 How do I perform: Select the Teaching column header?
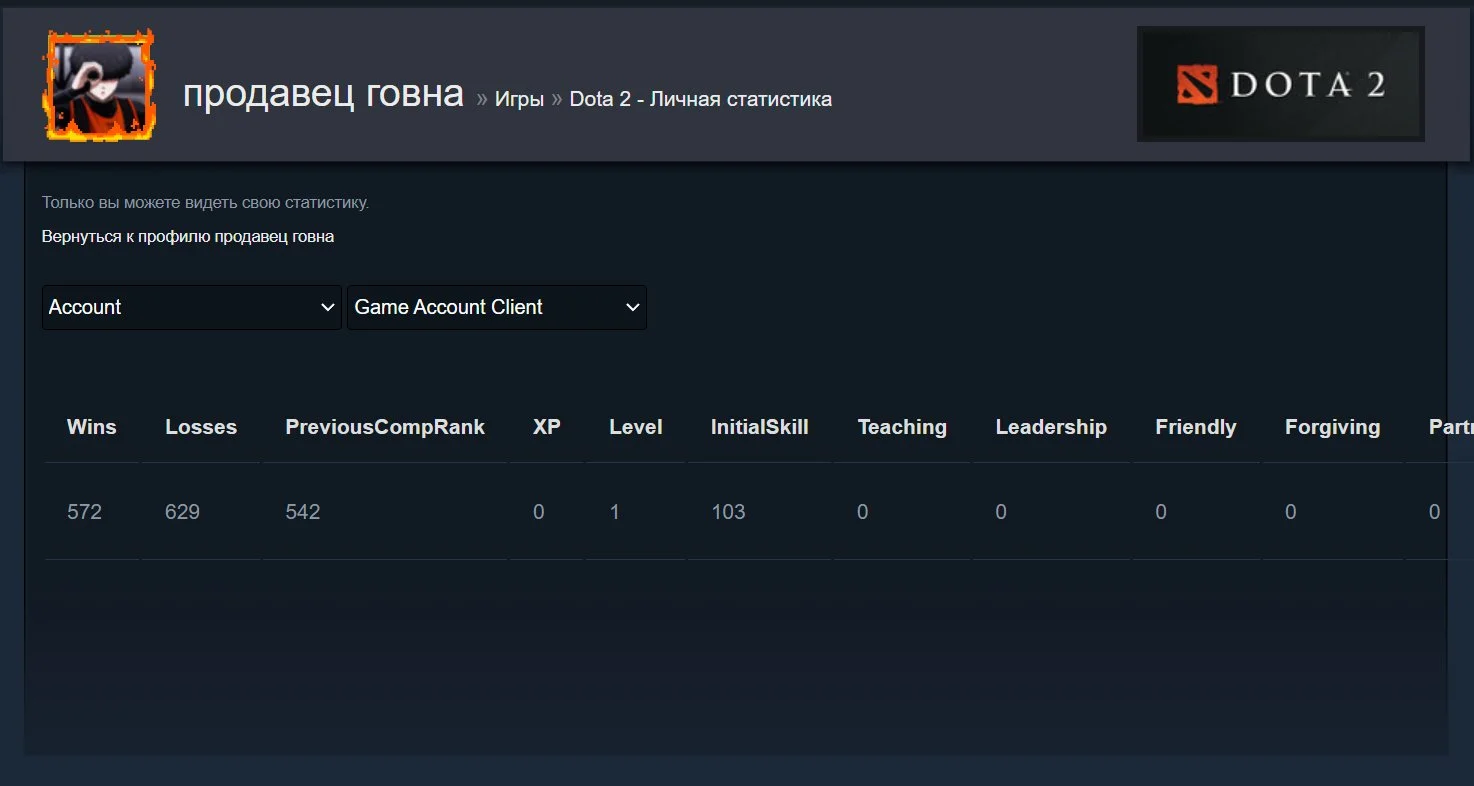[902, 427]
